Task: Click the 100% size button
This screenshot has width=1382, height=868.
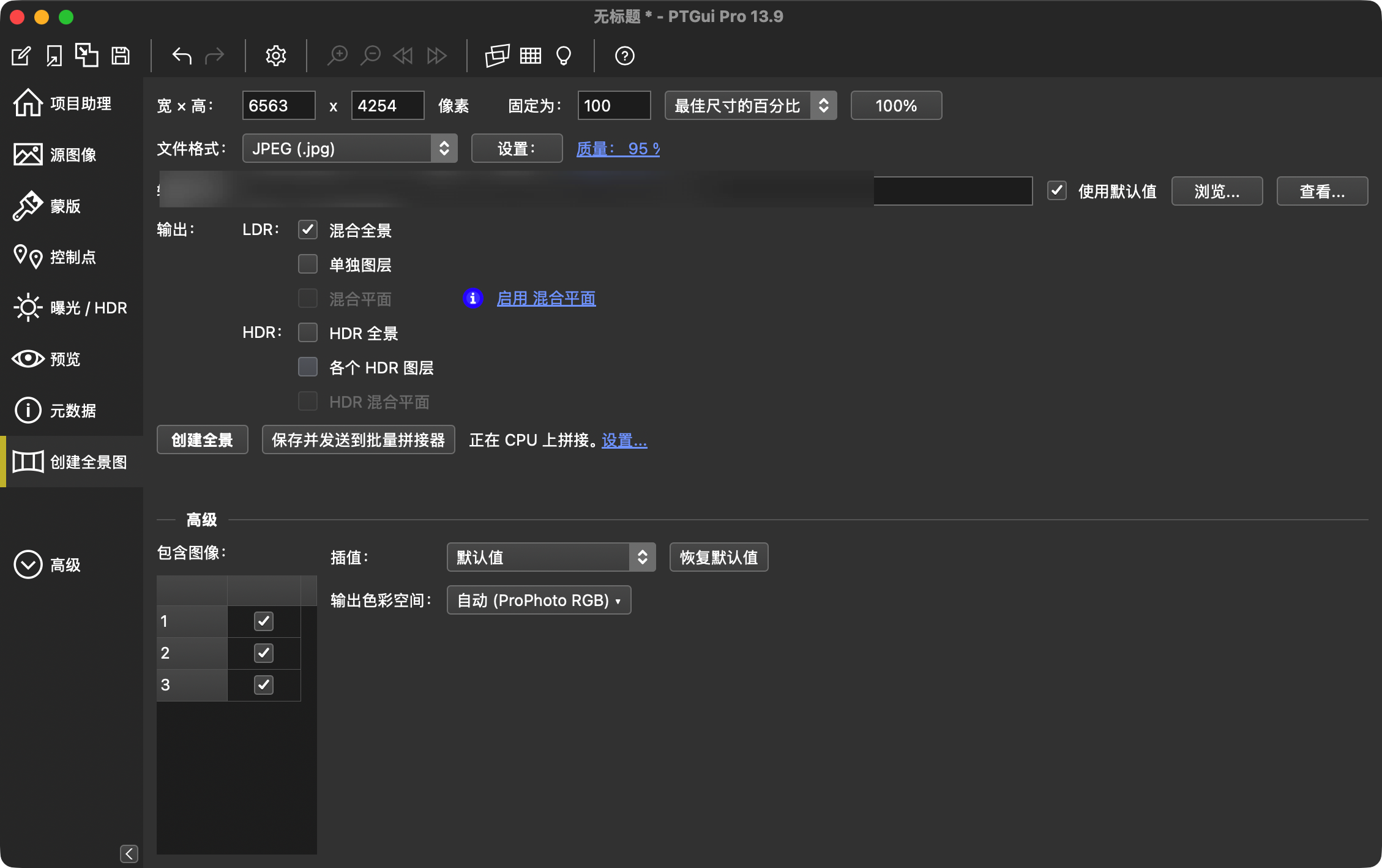Action: coord(896,105)
